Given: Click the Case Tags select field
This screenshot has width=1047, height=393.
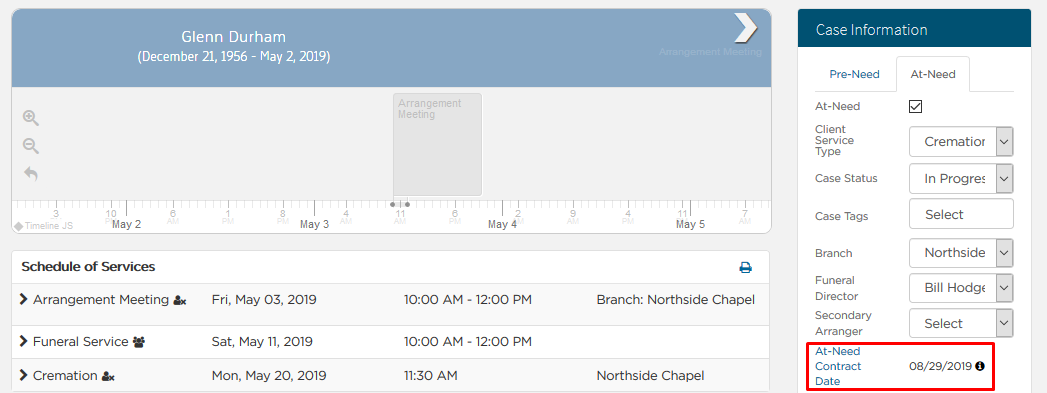Looking at the screenshot, I should pyautogui.click(x=961, y=214).
